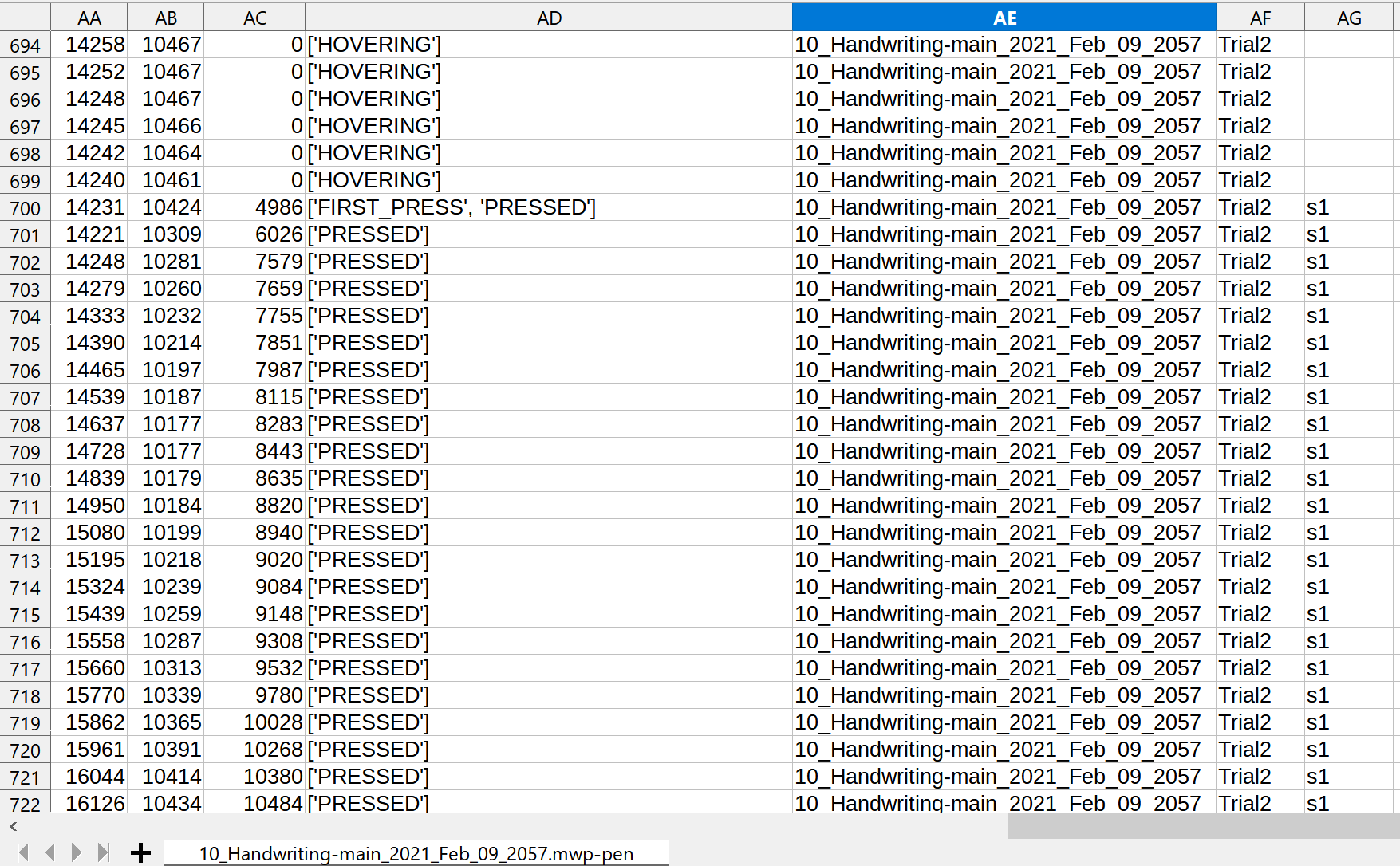Click the left scroll arrow of the horizontal scrollbar

13,826
